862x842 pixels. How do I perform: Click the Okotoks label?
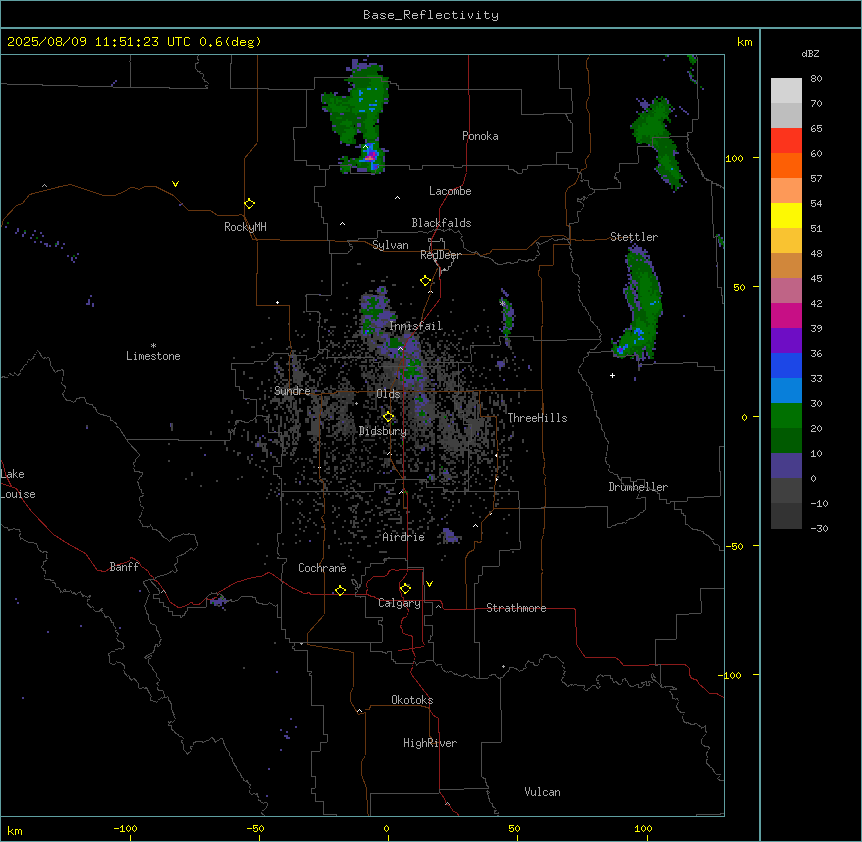pos(412,700)
